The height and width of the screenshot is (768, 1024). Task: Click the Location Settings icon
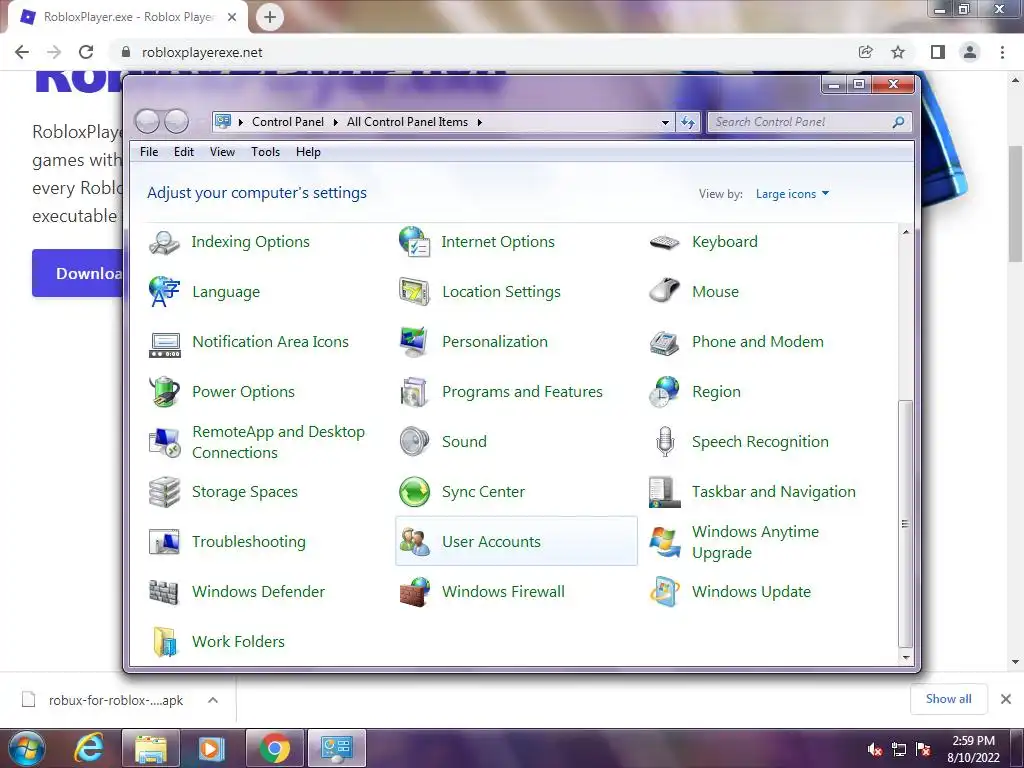pos(414,292)
